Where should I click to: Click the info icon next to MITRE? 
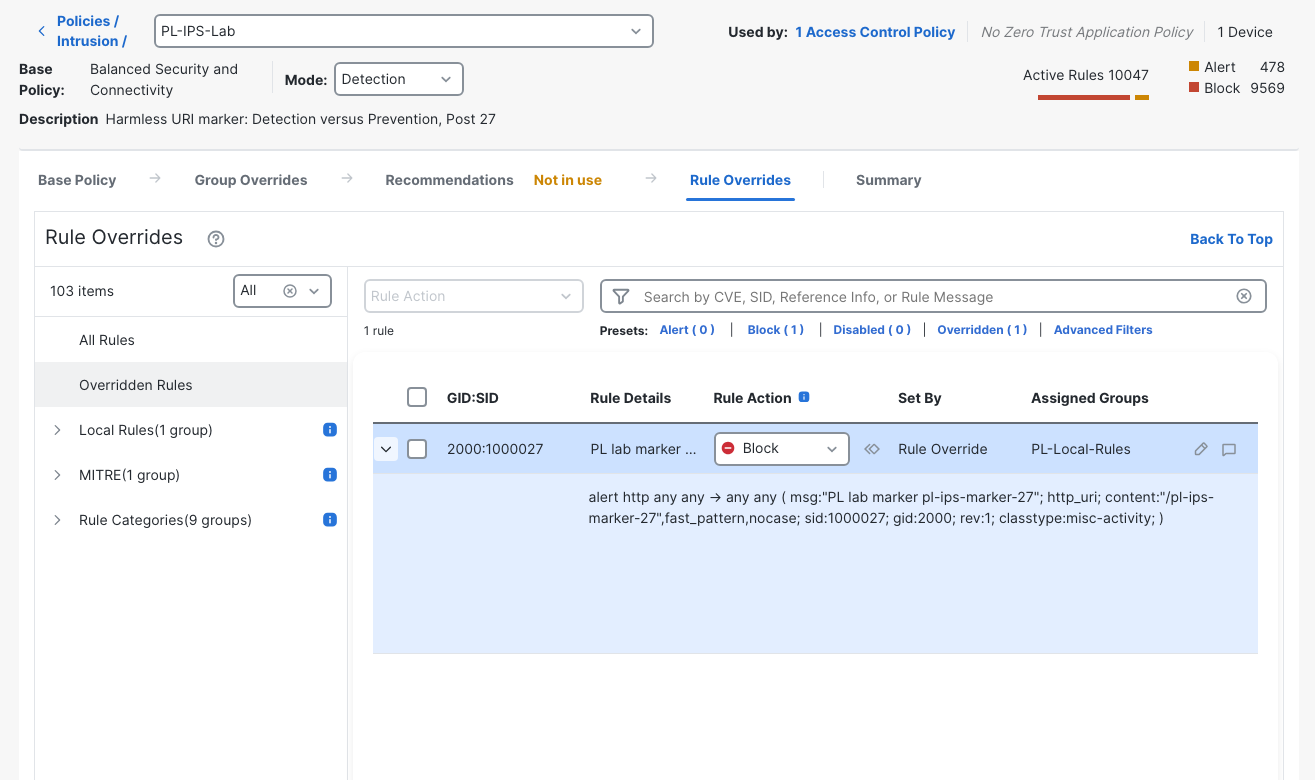[330, 475]
